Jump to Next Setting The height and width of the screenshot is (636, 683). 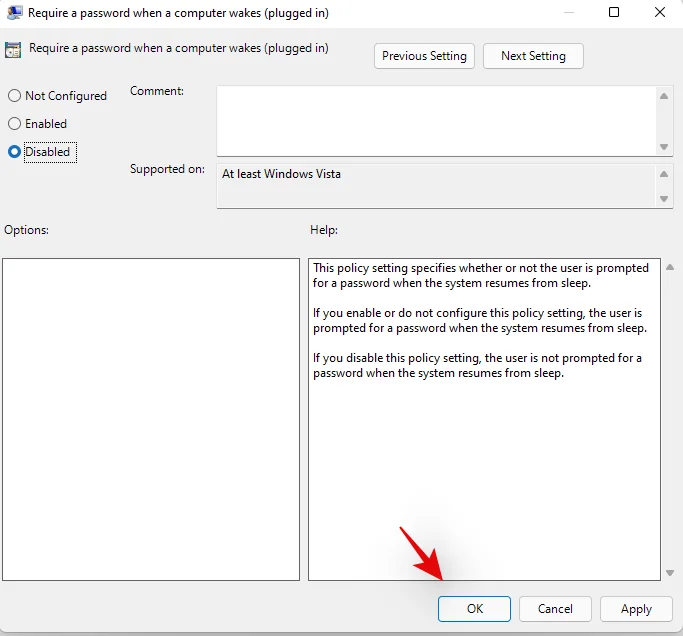pyautogui.click(x=533, y=56)
